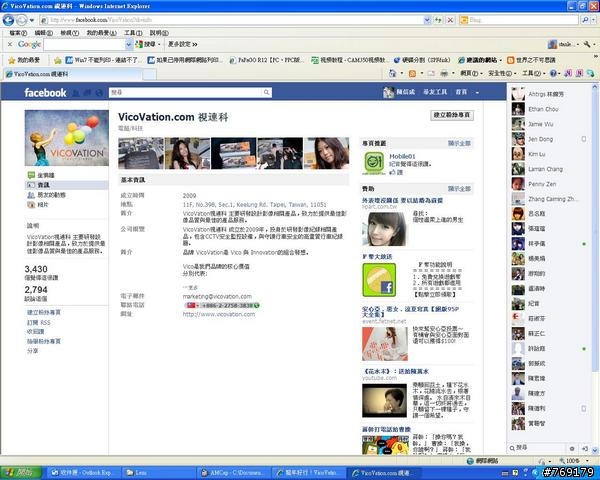Image resolution: width=600 pixels, height=480 pixels.
Task: Click the Windows Start button on taskbar
Action: point(21,473)
